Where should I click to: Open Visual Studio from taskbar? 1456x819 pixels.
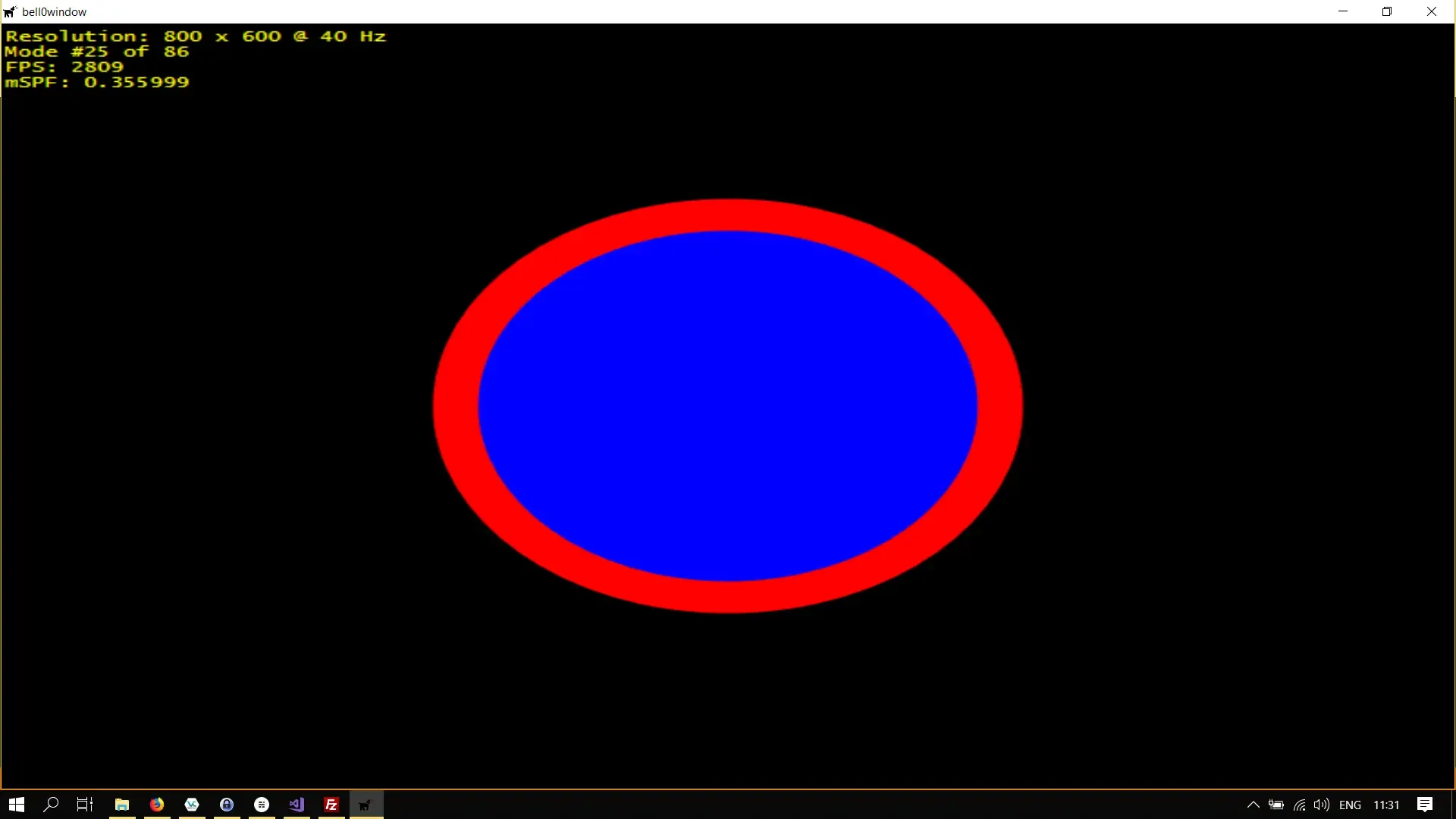(297, 805)
